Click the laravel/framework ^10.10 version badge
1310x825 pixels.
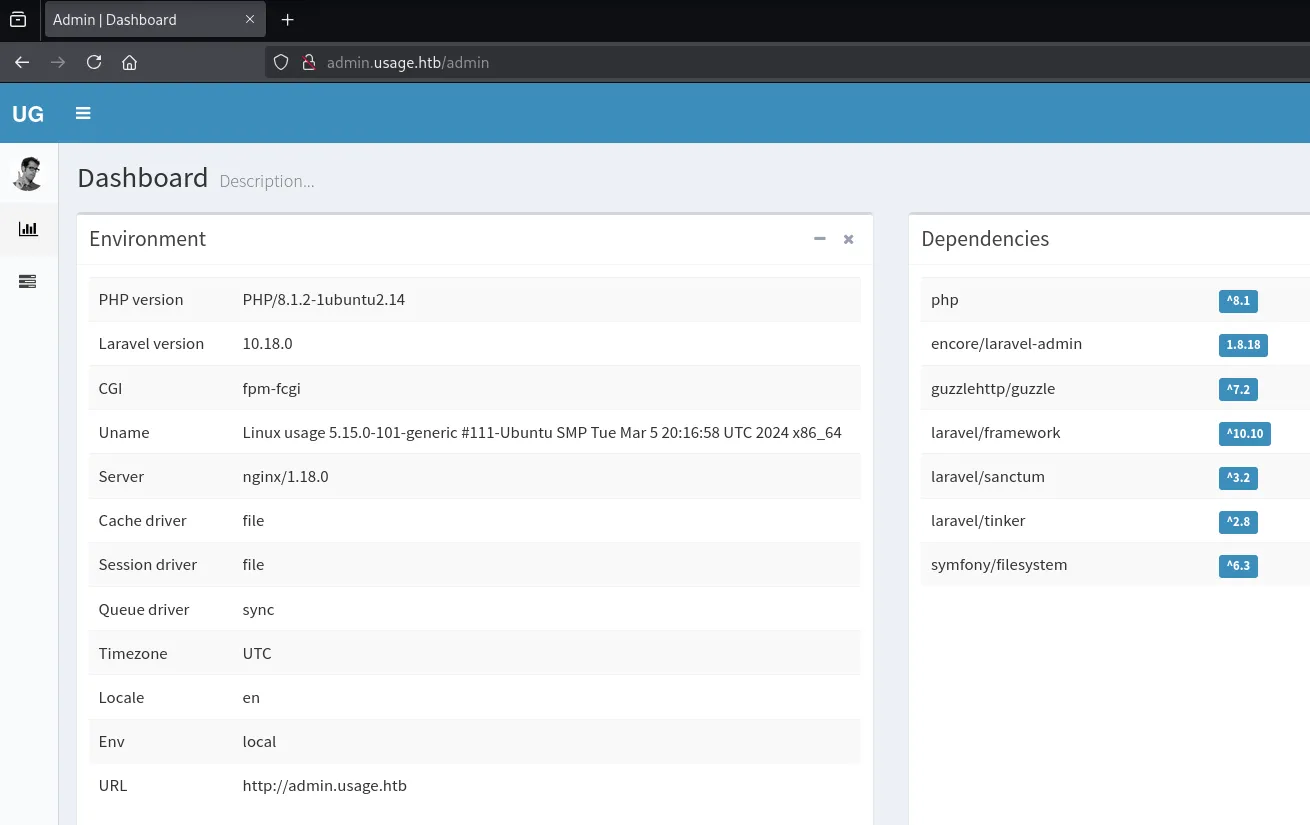[1244, 433]
